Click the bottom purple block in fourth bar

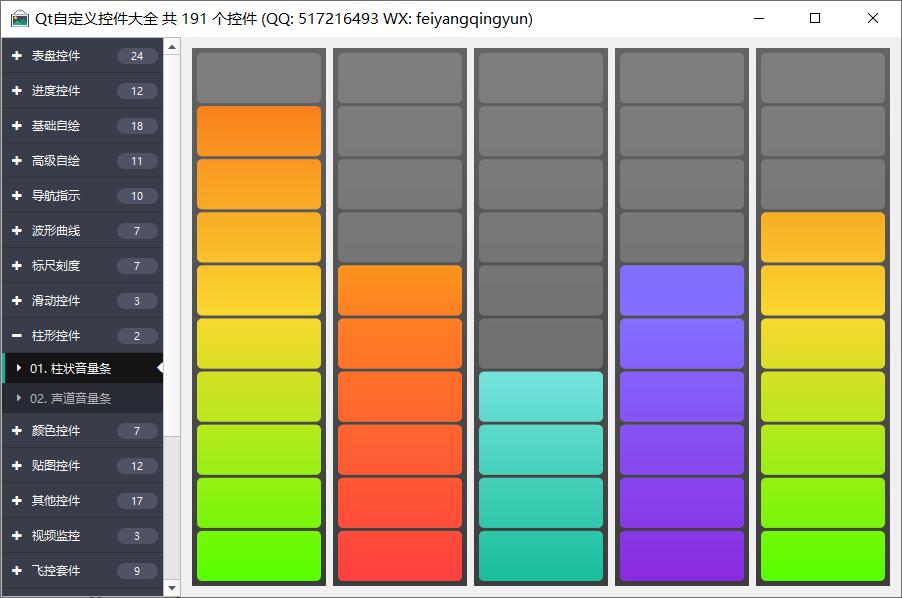pos(682,556)
